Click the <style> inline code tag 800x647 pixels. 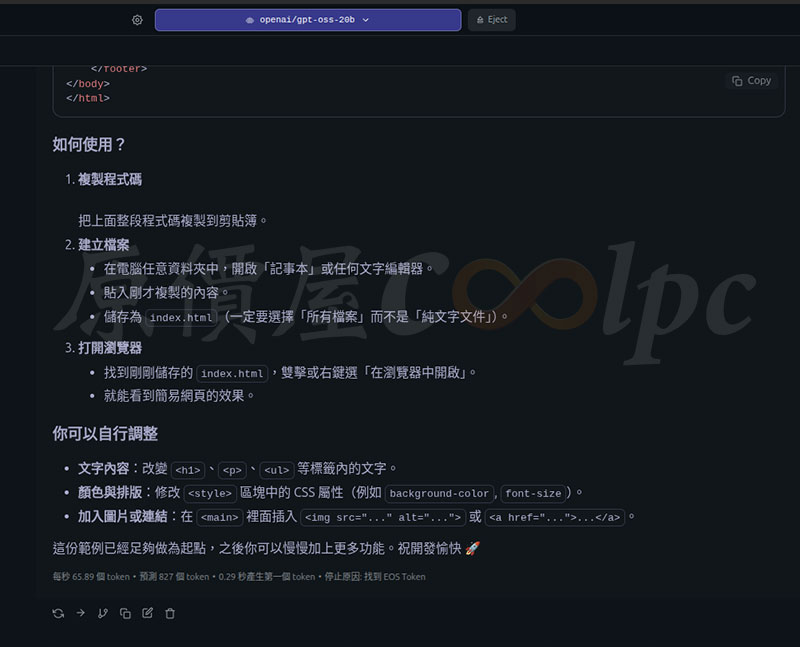tap(210, 494)
